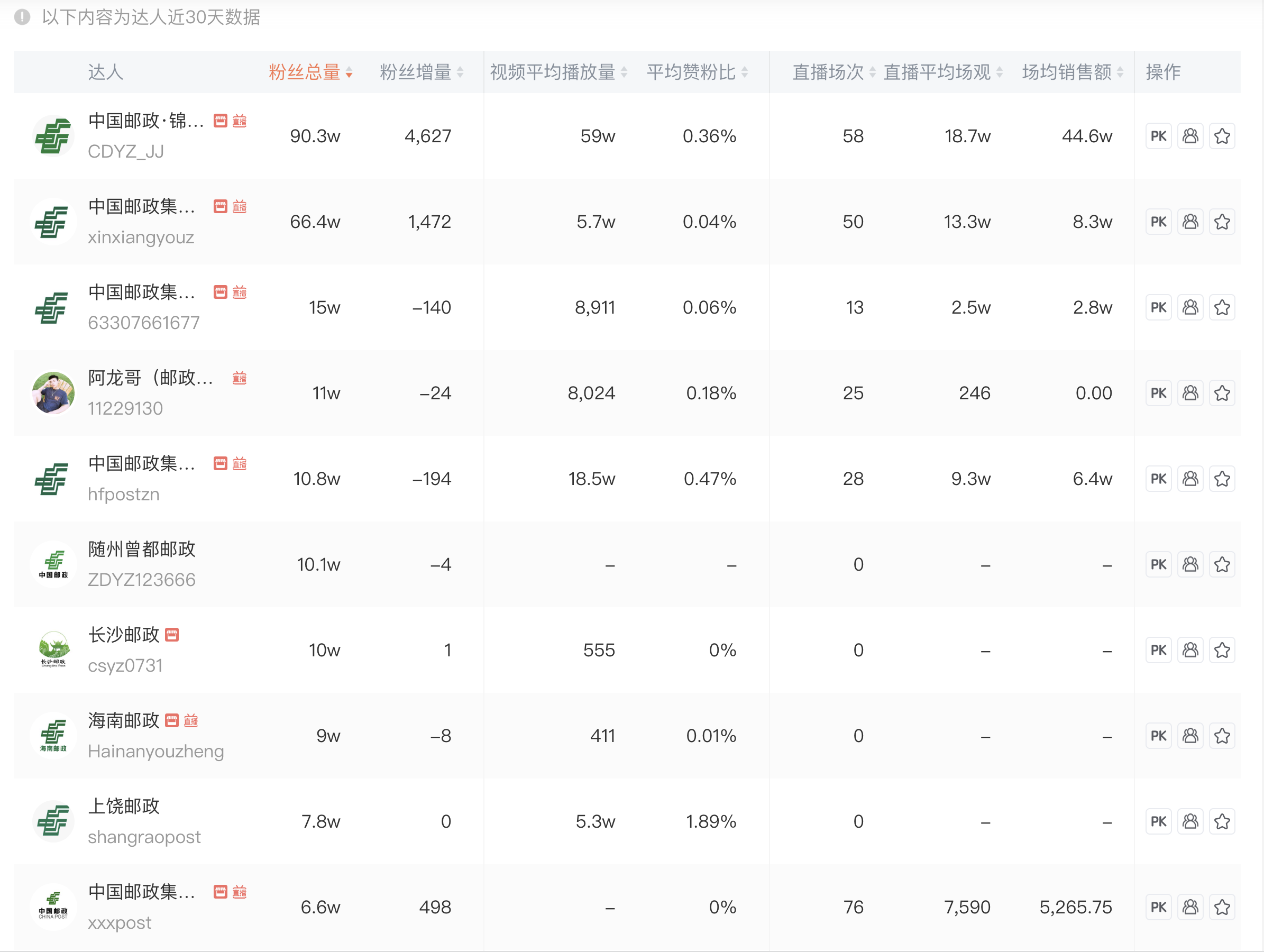Click PK icon for shangraopost row
The height and width of the screenshot is (952, 1264).
pos(1158,822)
